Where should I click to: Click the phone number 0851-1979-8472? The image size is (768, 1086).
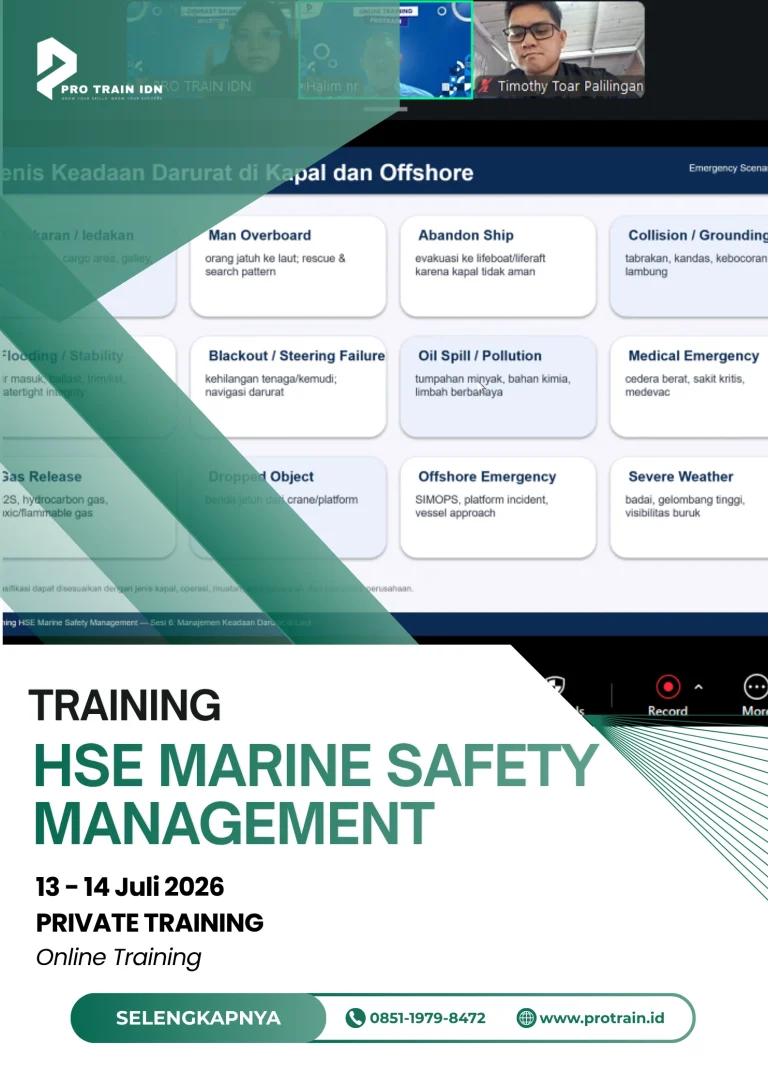427,1017
